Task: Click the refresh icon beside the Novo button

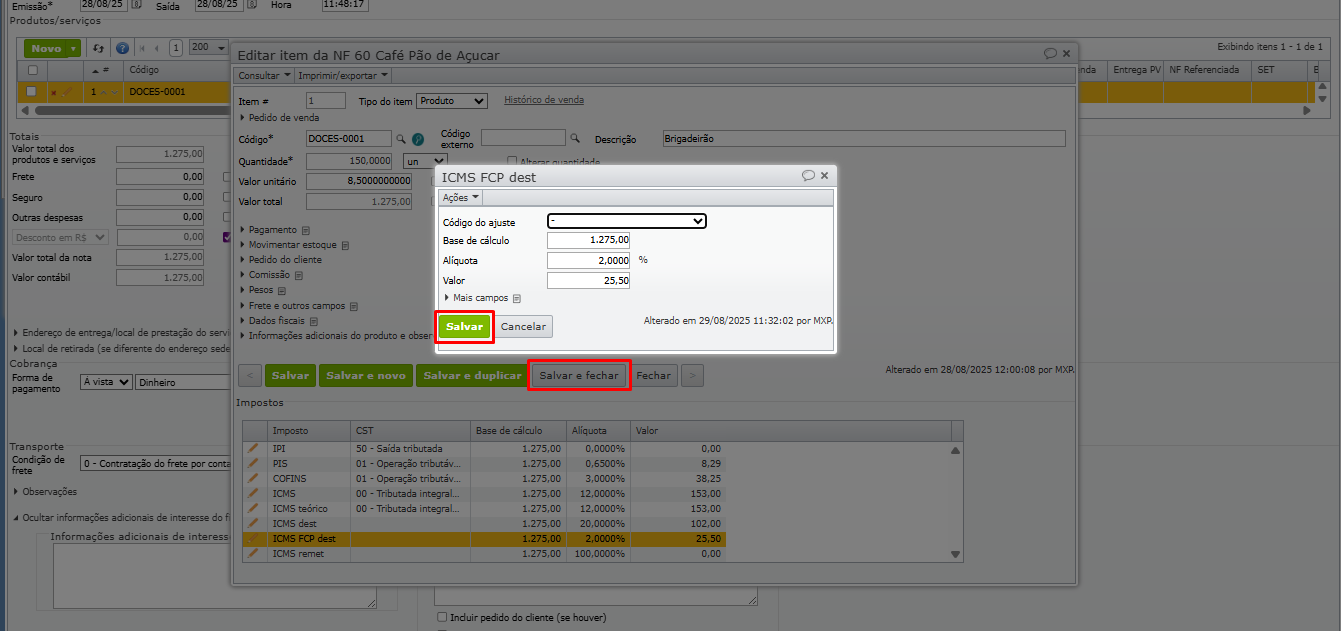Action: [98, 48]
